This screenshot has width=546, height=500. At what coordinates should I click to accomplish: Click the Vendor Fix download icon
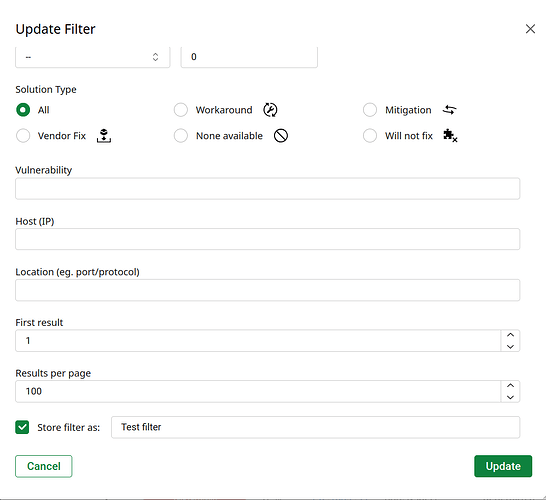104,136
